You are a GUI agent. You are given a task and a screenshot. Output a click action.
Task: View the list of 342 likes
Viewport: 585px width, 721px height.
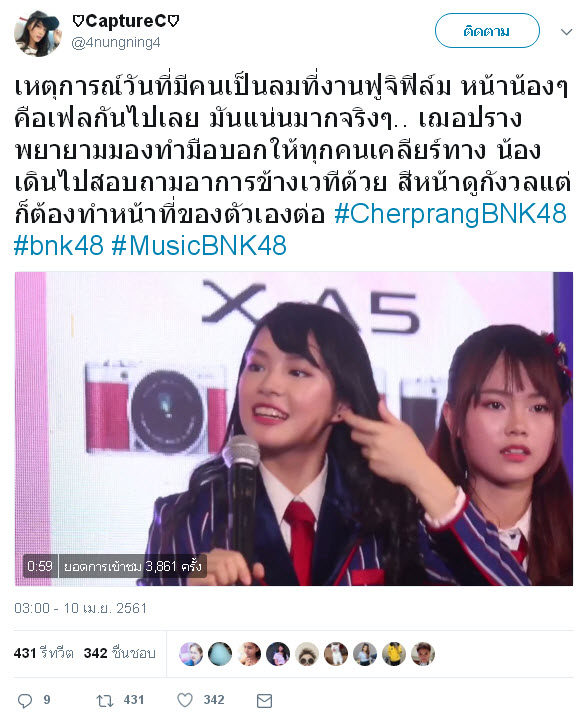[x=120, y=653]
